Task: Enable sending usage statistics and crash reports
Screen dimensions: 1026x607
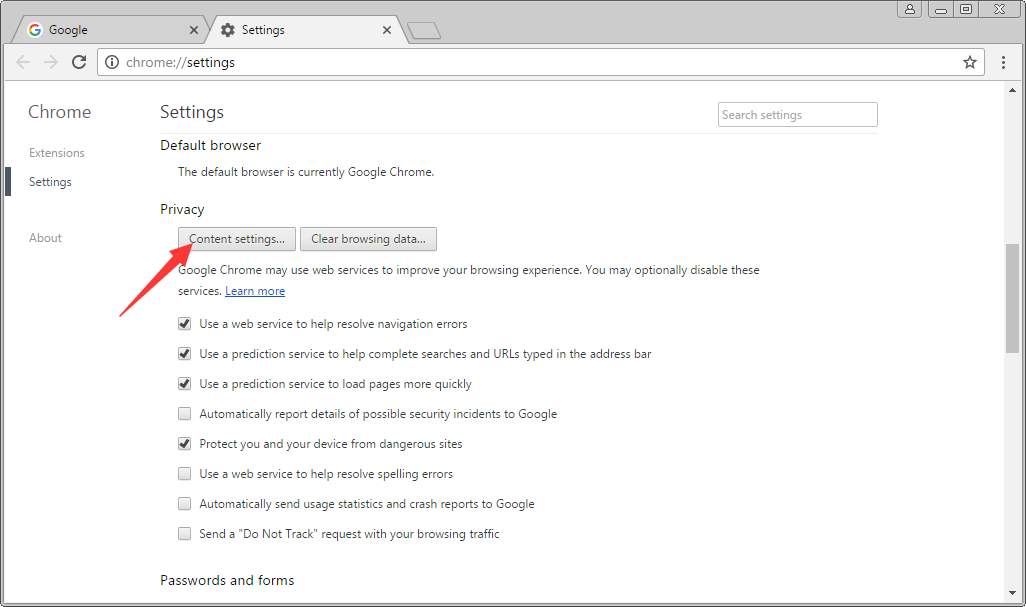Action: pyautogui.click(x=185, y=504)
